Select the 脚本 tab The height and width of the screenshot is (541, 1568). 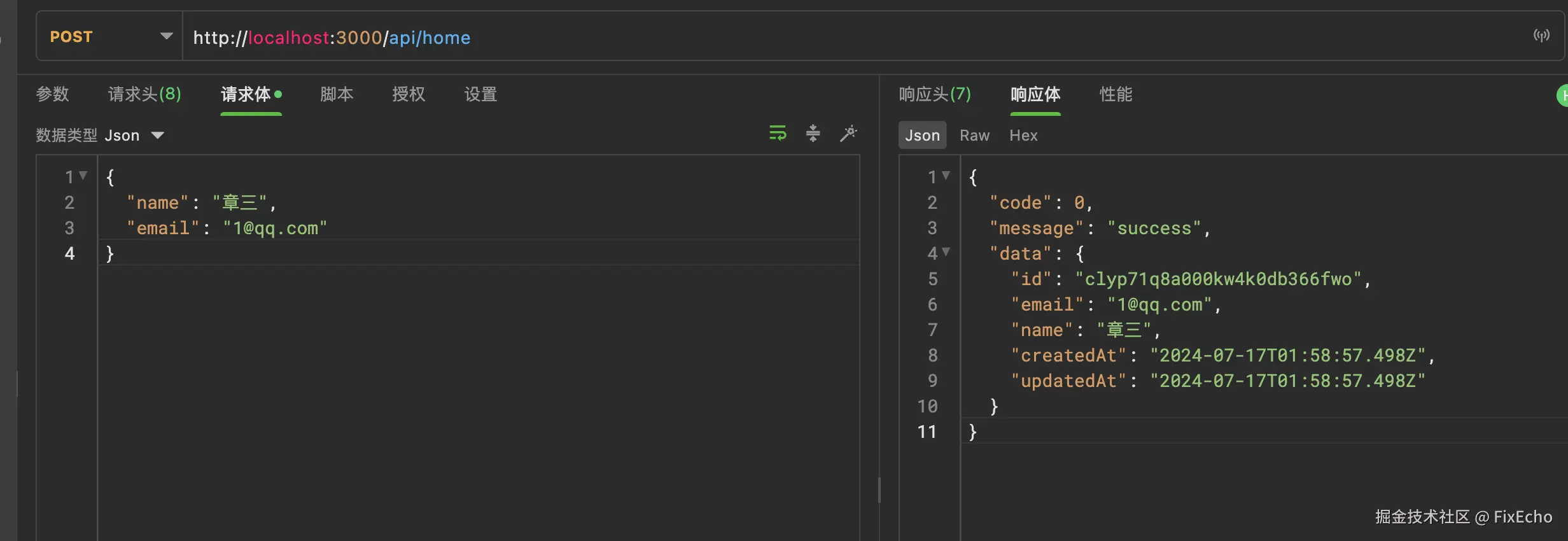(337, 94)
